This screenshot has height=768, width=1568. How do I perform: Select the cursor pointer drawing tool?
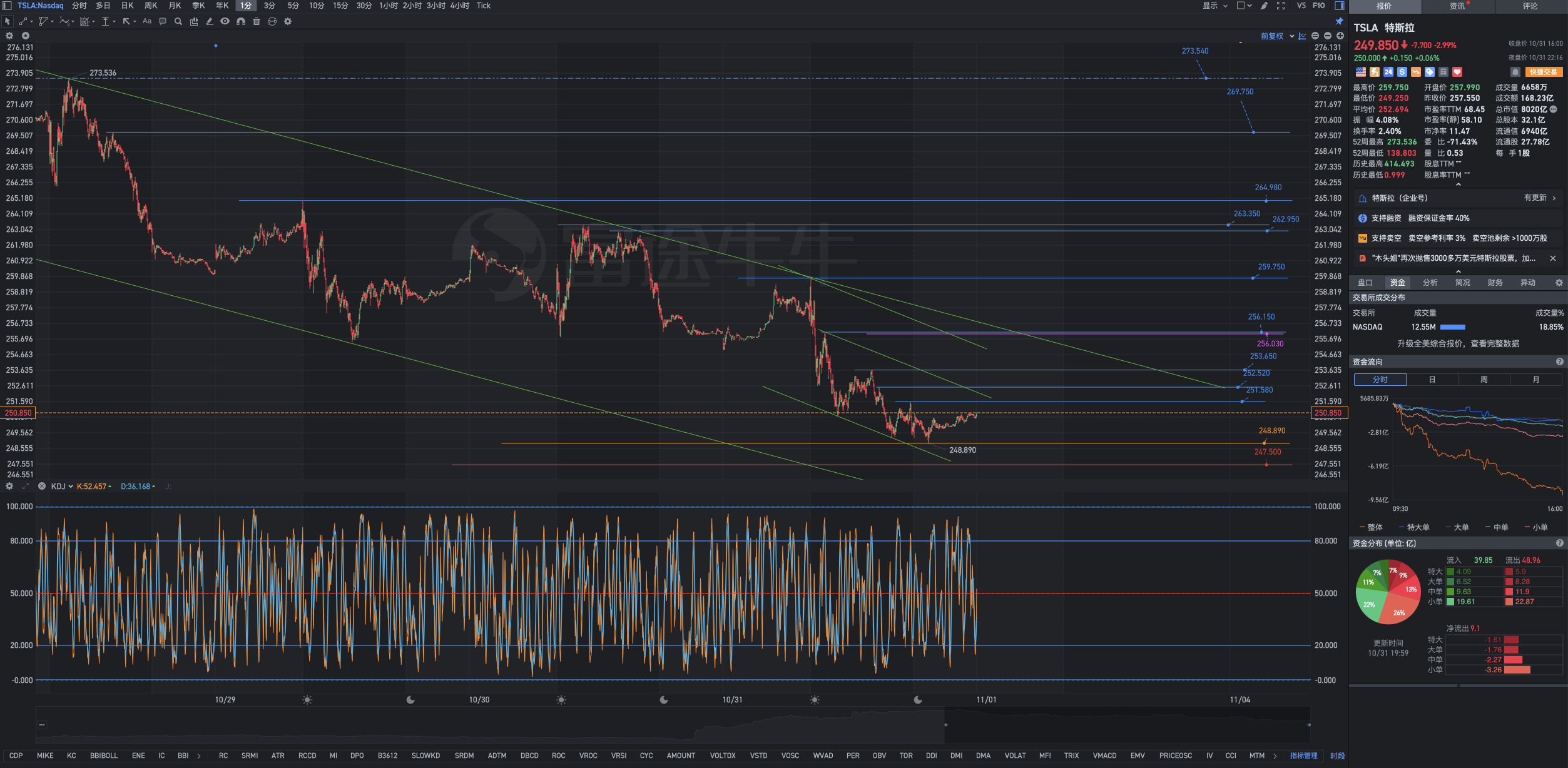(x=8, y=21)
